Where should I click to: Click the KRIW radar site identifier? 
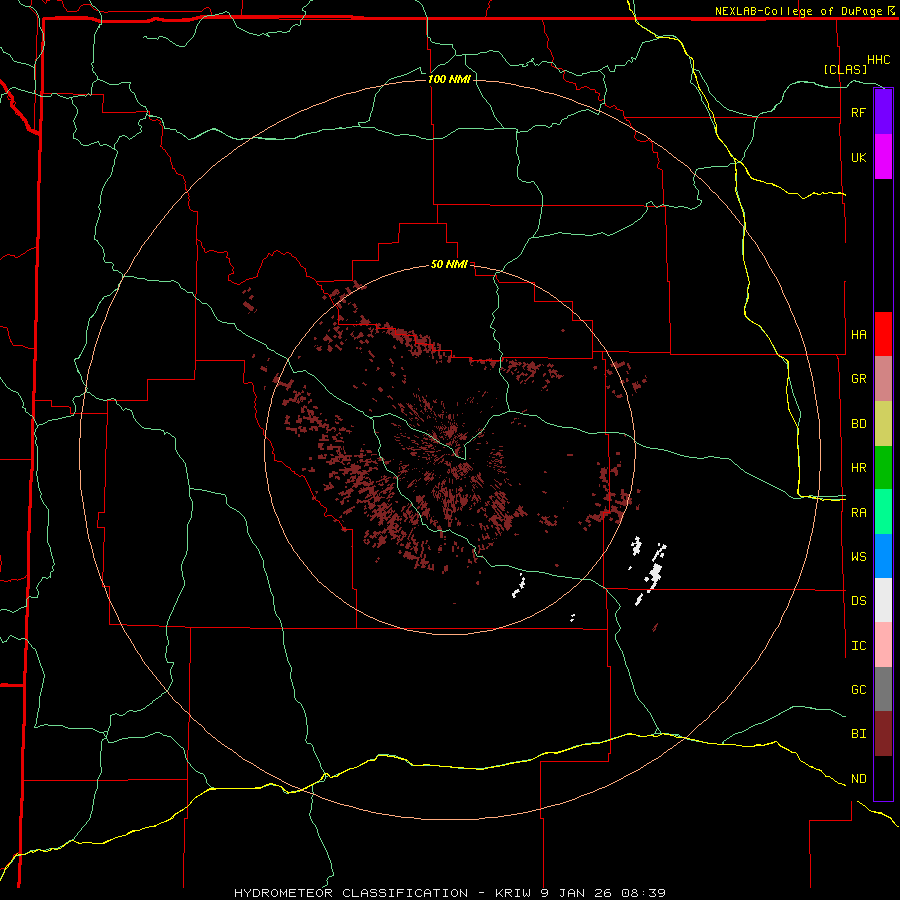tap(513, 893)
